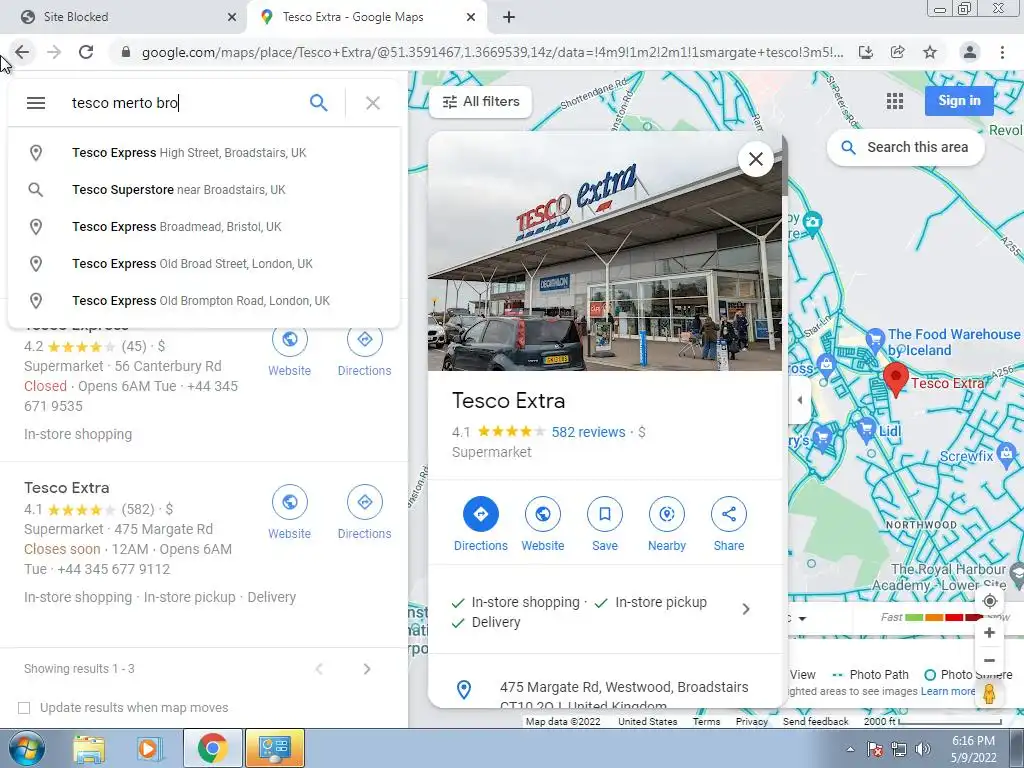Close the Tesco Extra place card
This screenshot has height=768, width=1024.
[756, 159]
